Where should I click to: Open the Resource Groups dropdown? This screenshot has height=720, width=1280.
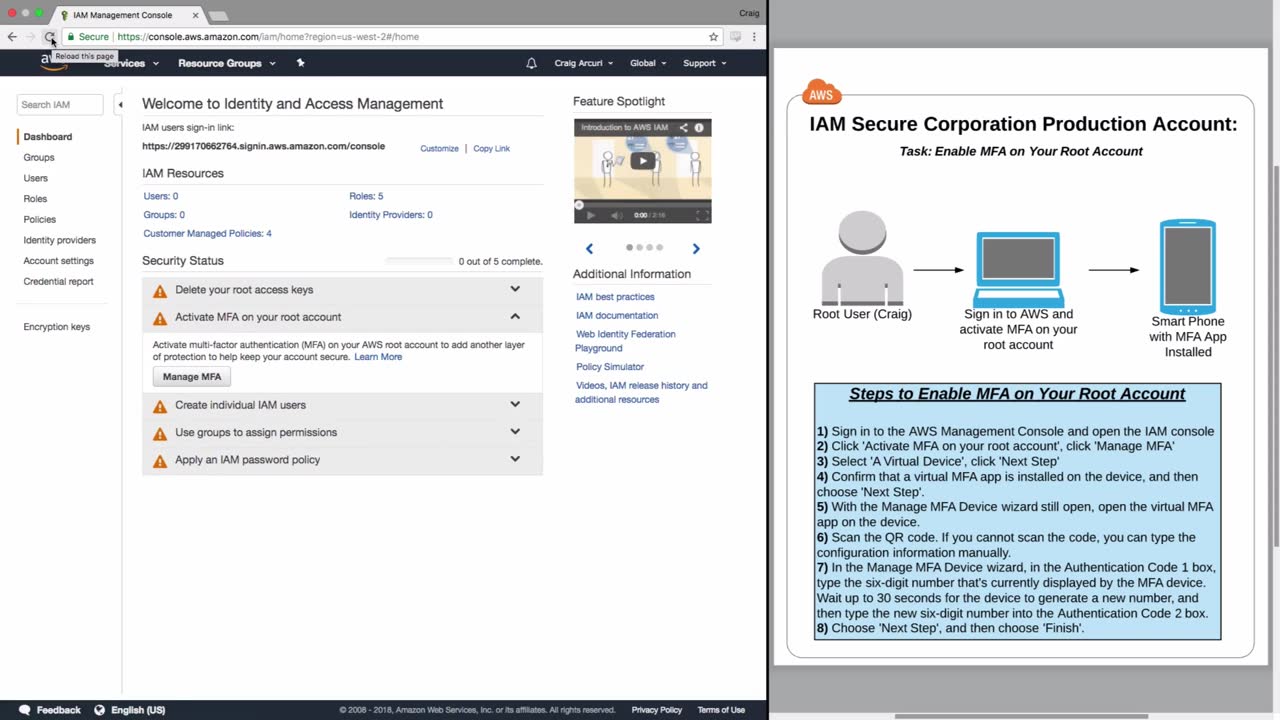click(225, 63)
